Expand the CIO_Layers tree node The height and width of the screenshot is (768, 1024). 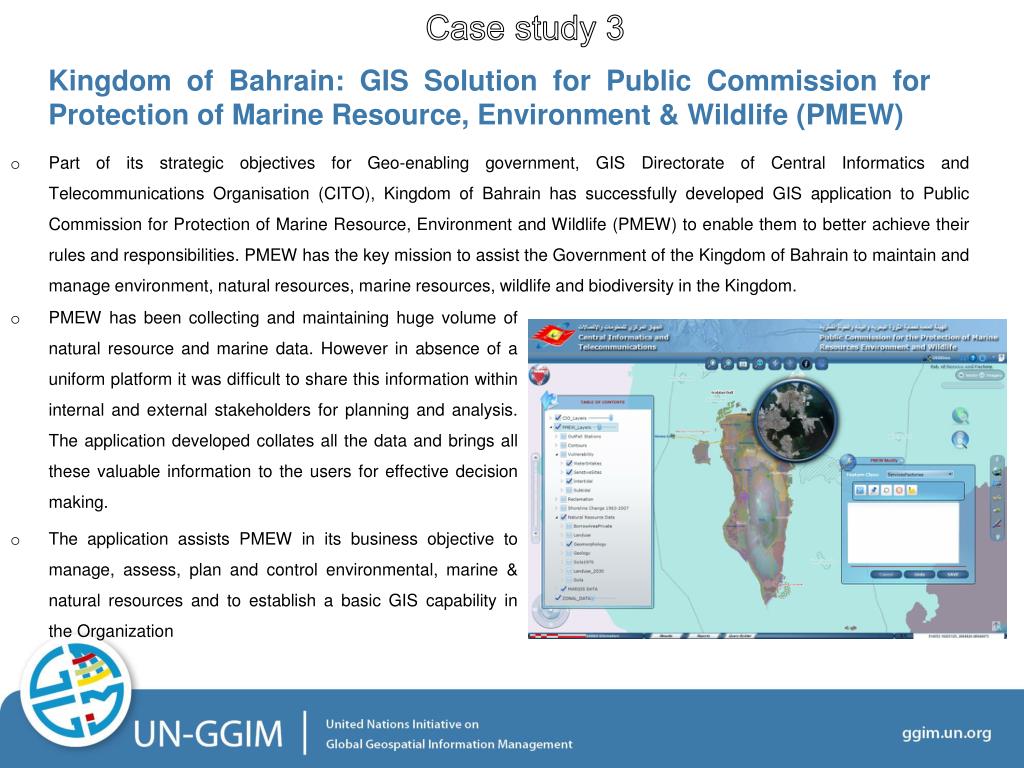(551, 418)
